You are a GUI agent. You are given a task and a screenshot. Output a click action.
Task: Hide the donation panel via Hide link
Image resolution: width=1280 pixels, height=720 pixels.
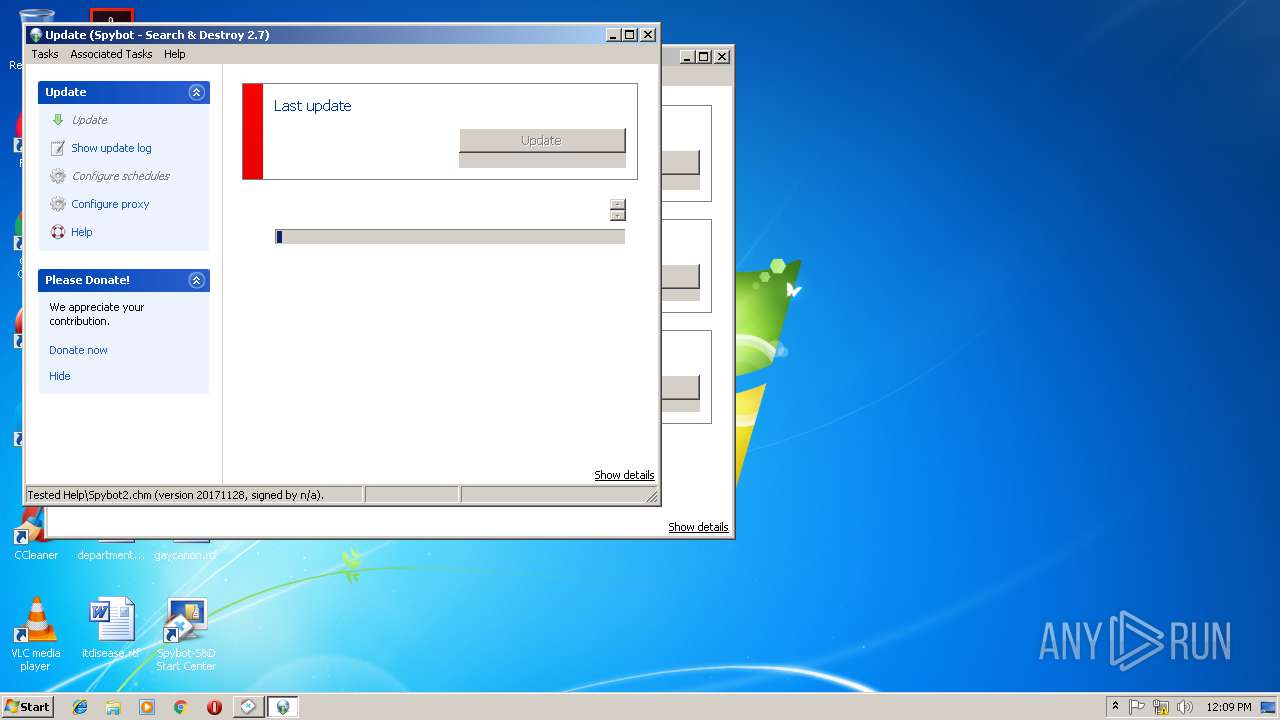(60, 376)
